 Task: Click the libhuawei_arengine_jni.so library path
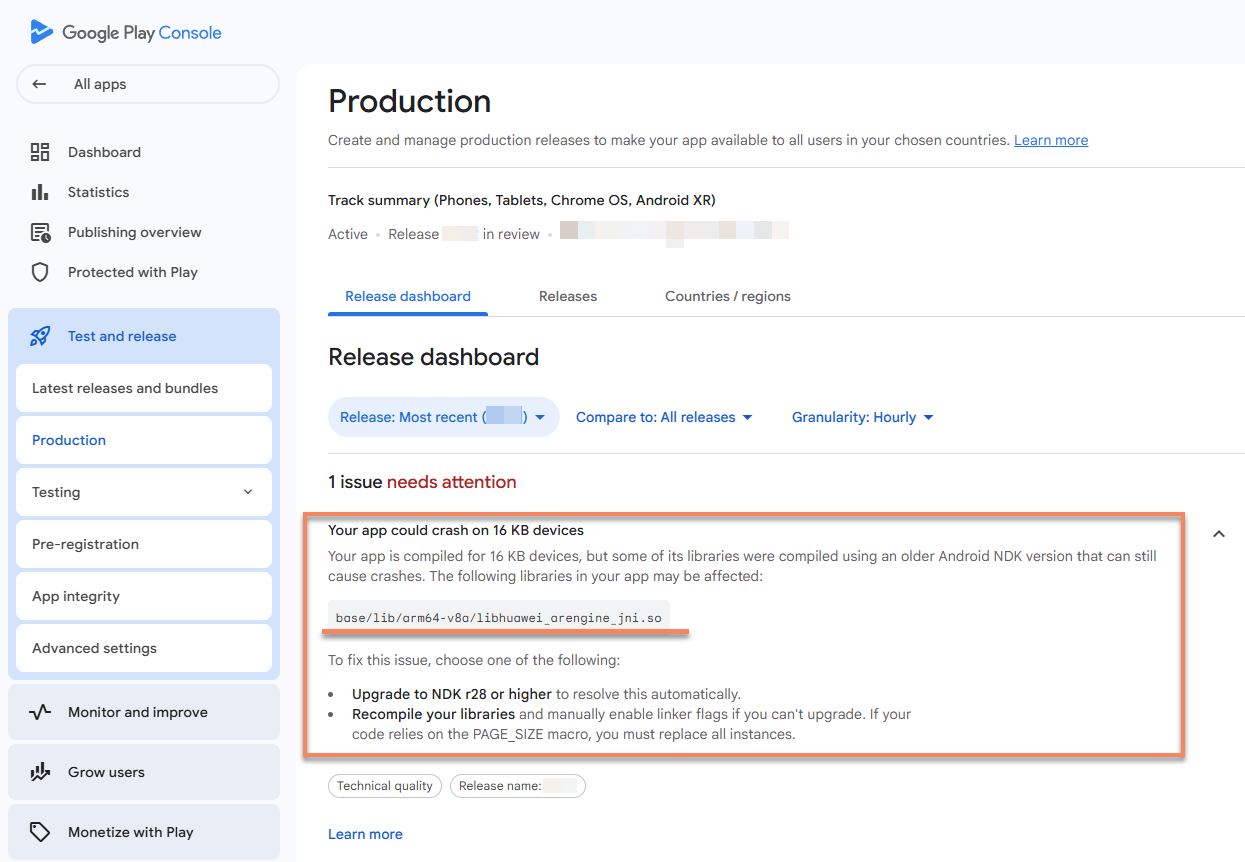pyautogui.click(x=499, y=618)
